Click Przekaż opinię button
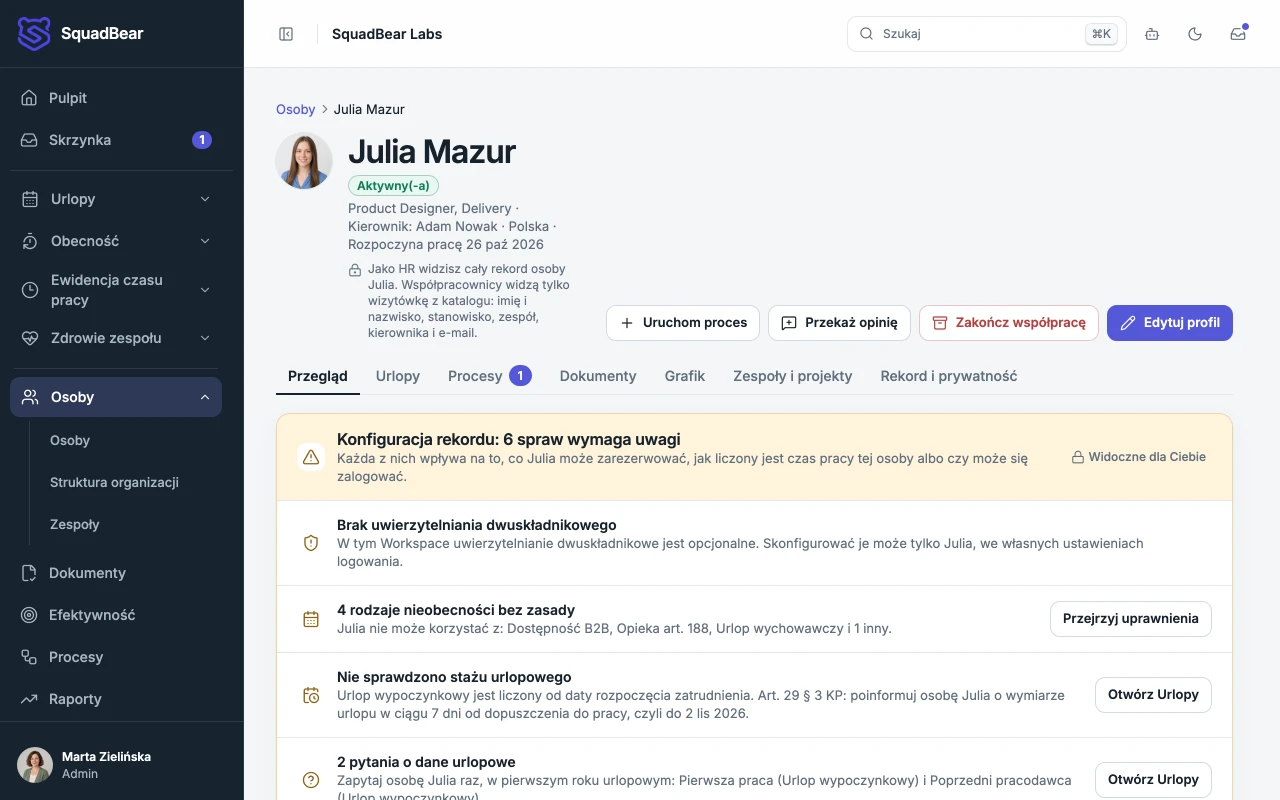The image size is (1280, 800). (x=839, y=323)
